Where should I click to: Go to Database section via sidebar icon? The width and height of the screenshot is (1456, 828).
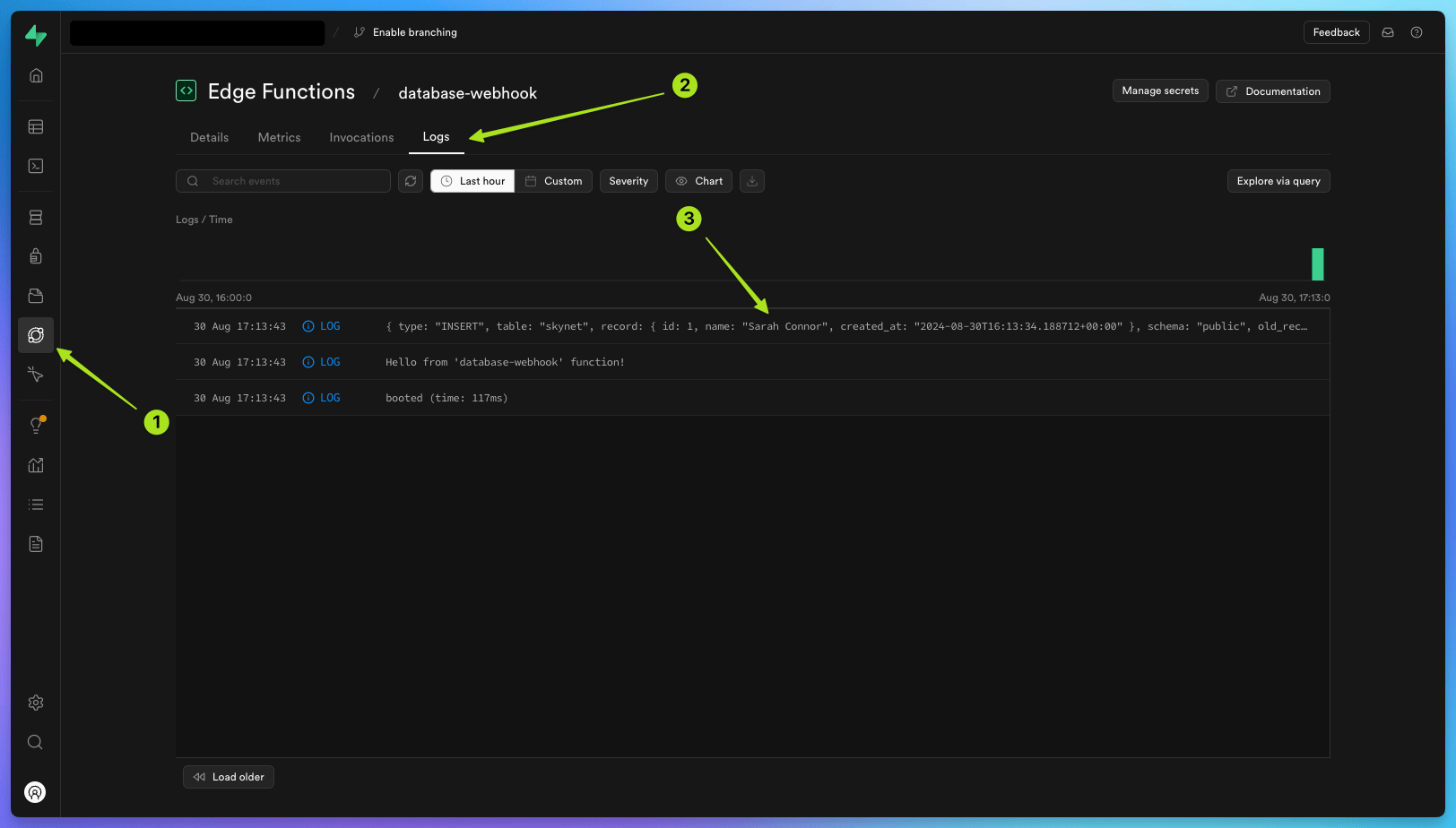(x=36, y=216)
